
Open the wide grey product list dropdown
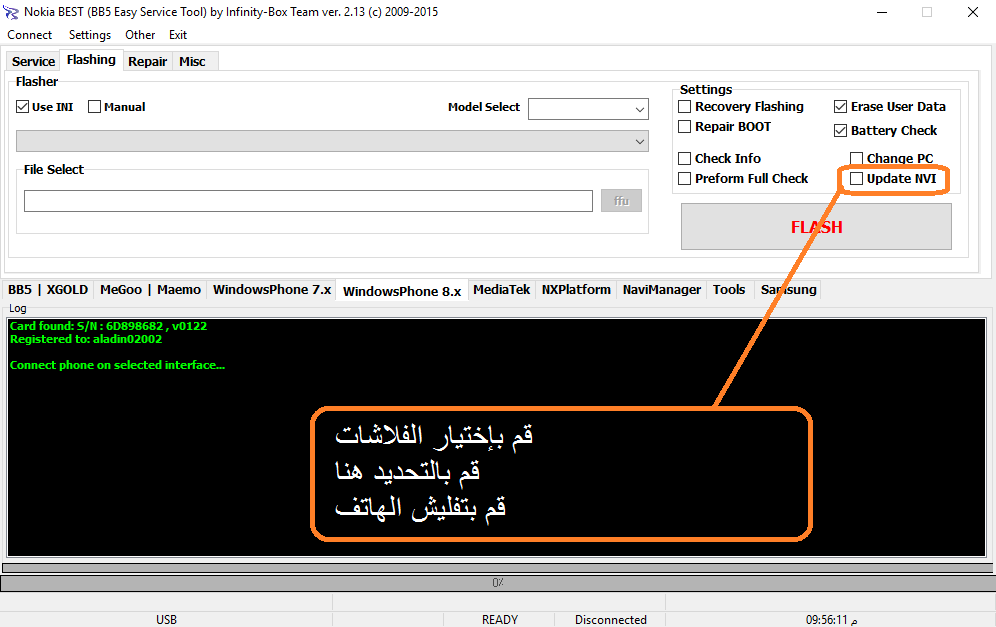coord(332,141)
